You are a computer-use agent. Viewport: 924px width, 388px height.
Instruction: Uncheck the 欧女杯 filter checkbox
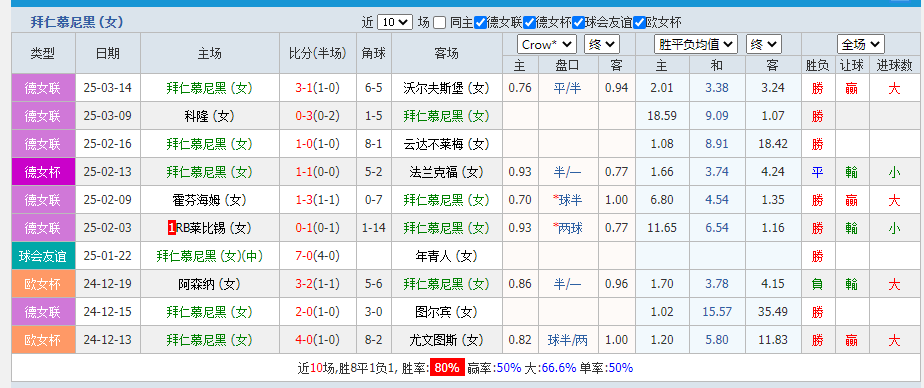click(x=639, y=23)
